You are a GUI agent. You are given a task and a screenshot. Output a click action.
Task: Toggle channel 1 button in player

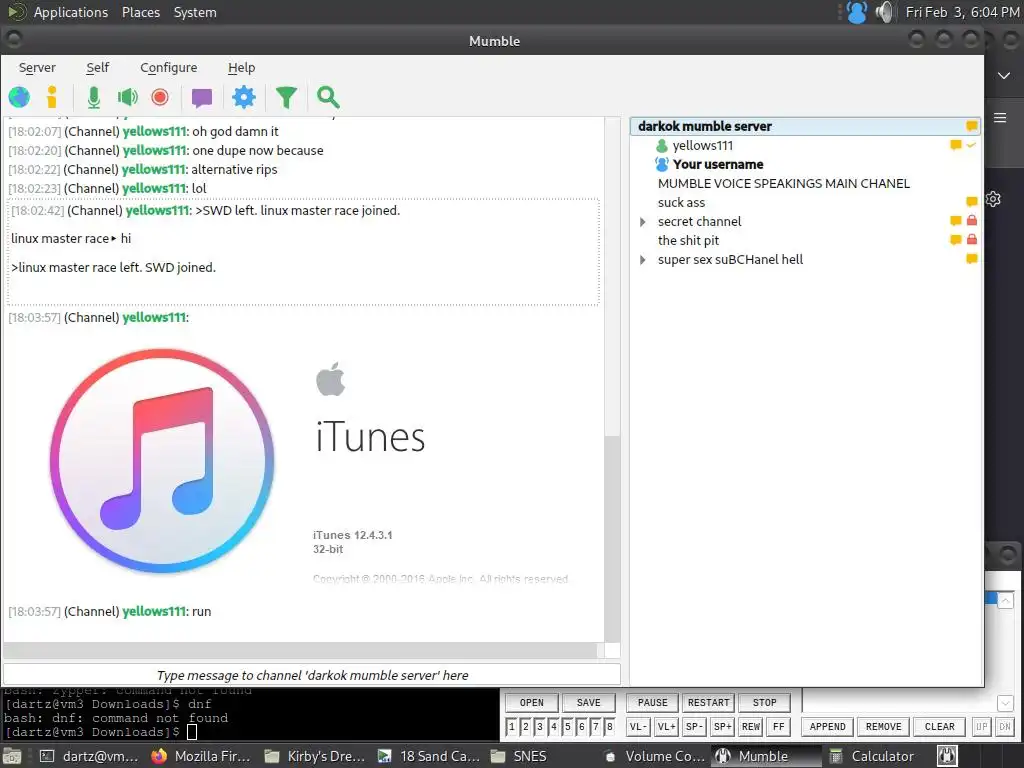tap(511, 727)
